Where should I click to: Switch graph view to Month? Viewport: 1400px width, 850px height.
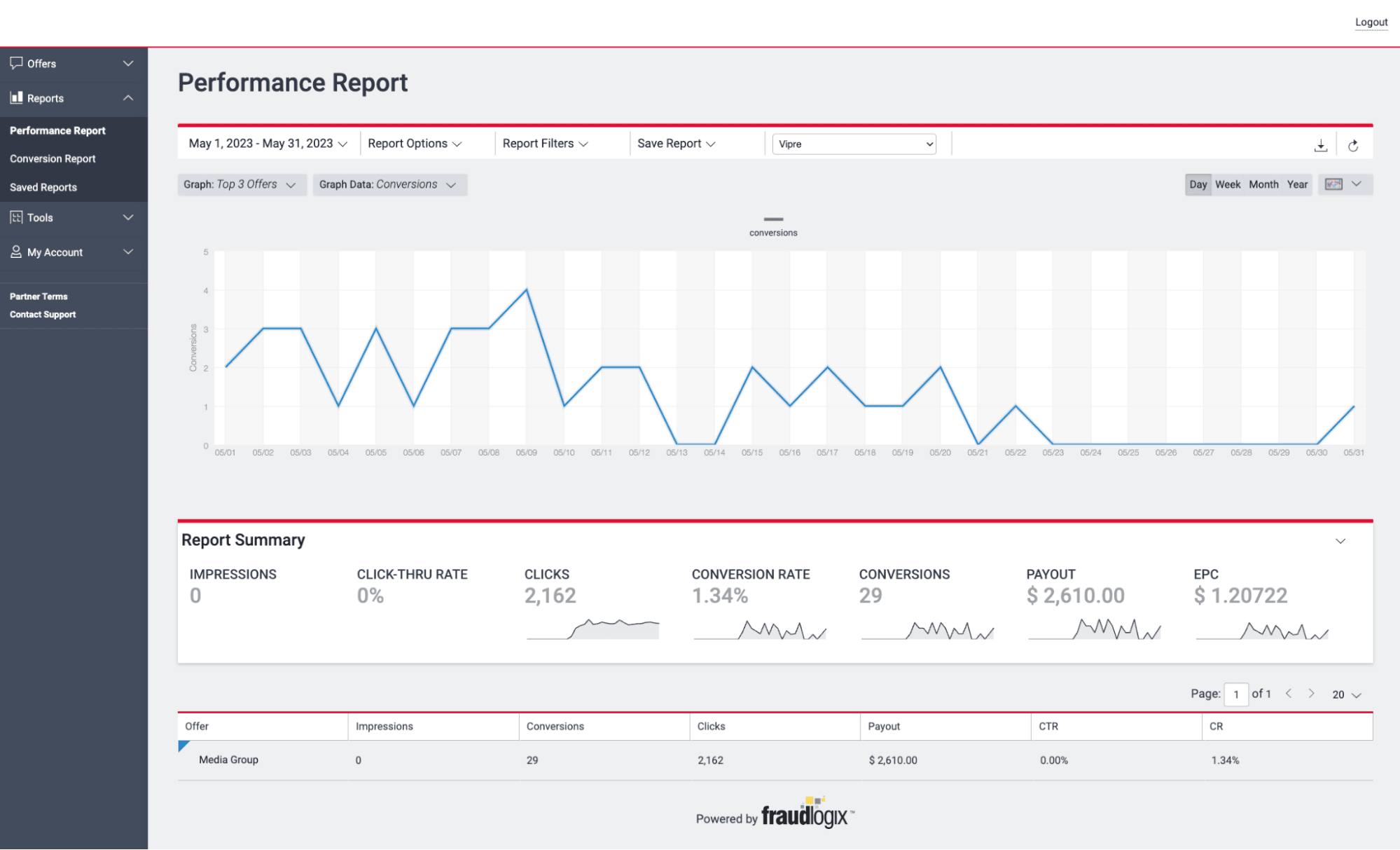1263,184
